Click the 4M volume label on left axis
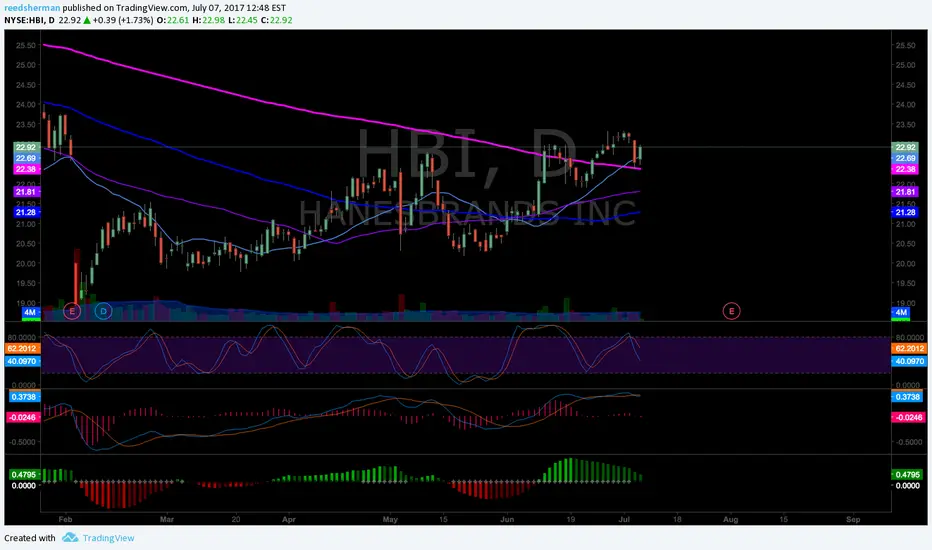The image size is (932, 550). [30, 312]
